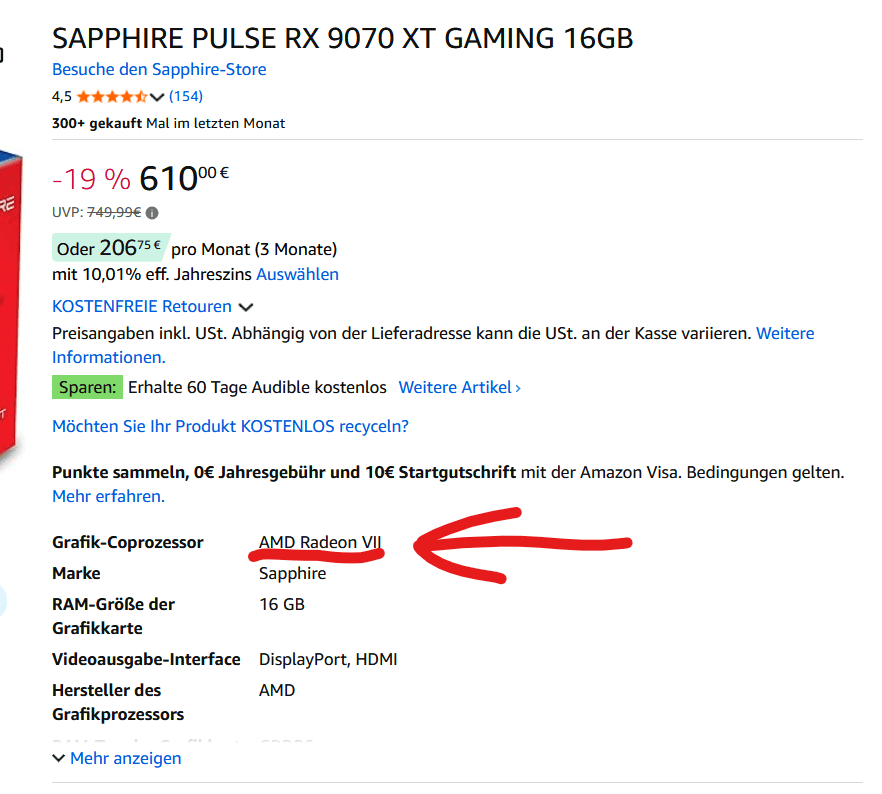Click the 610,00 € price
The image size is (882, 794).
(184, 179)
